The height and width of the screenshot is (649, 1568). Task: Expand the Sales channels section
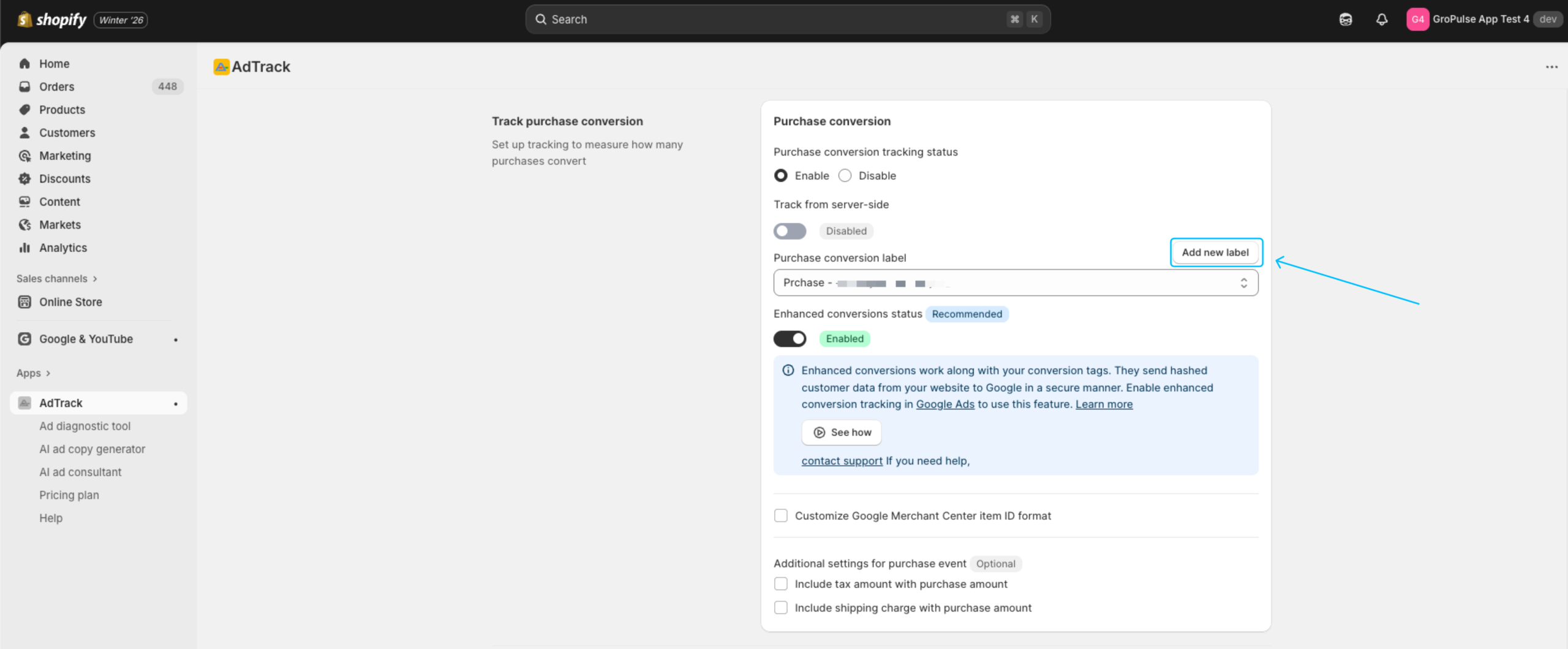click(x=56, y=278)
